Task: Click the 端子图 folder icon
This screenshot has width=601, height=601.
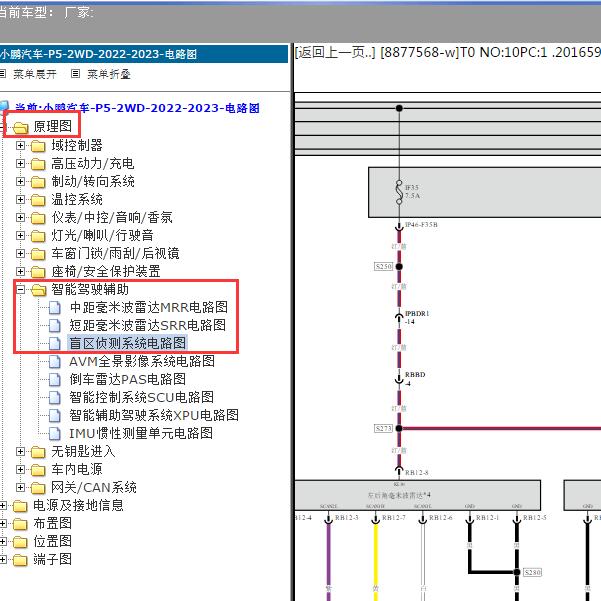Action: pos(20,560)
